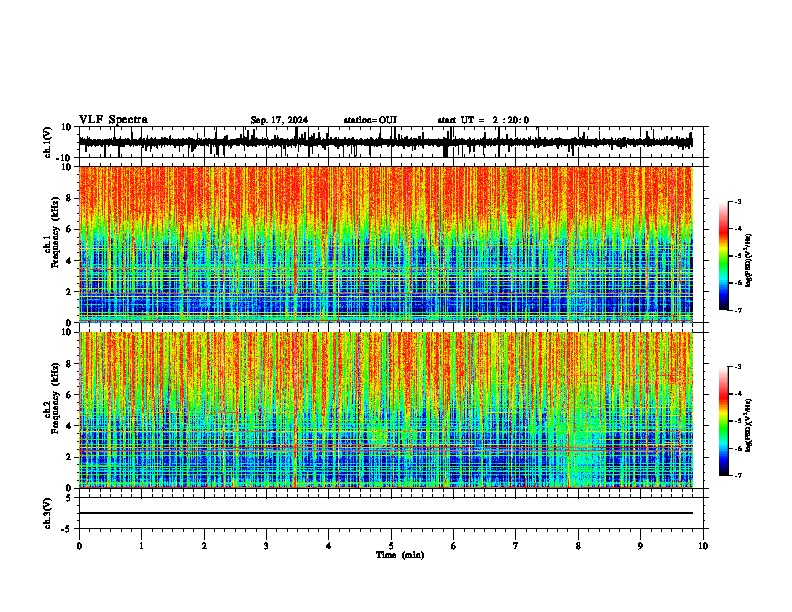Click tick label "8" on the time axis
This screenshot has width=792, height=612.
[x=578, y=546]
